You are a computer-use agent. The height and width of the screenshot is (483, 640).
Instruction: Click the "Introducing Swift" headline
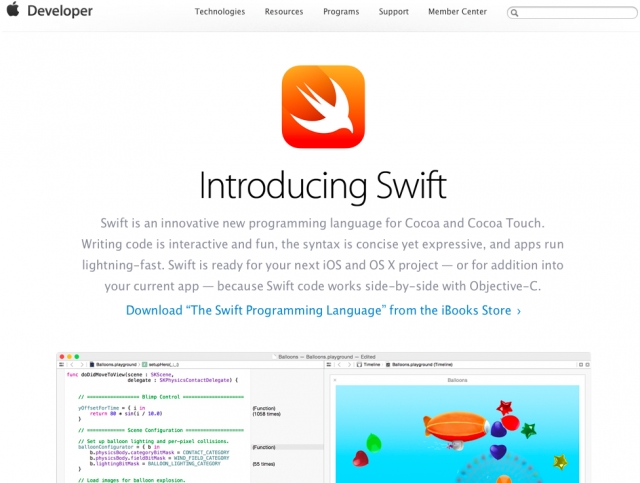pyautogui.click(x=323, y=186)
